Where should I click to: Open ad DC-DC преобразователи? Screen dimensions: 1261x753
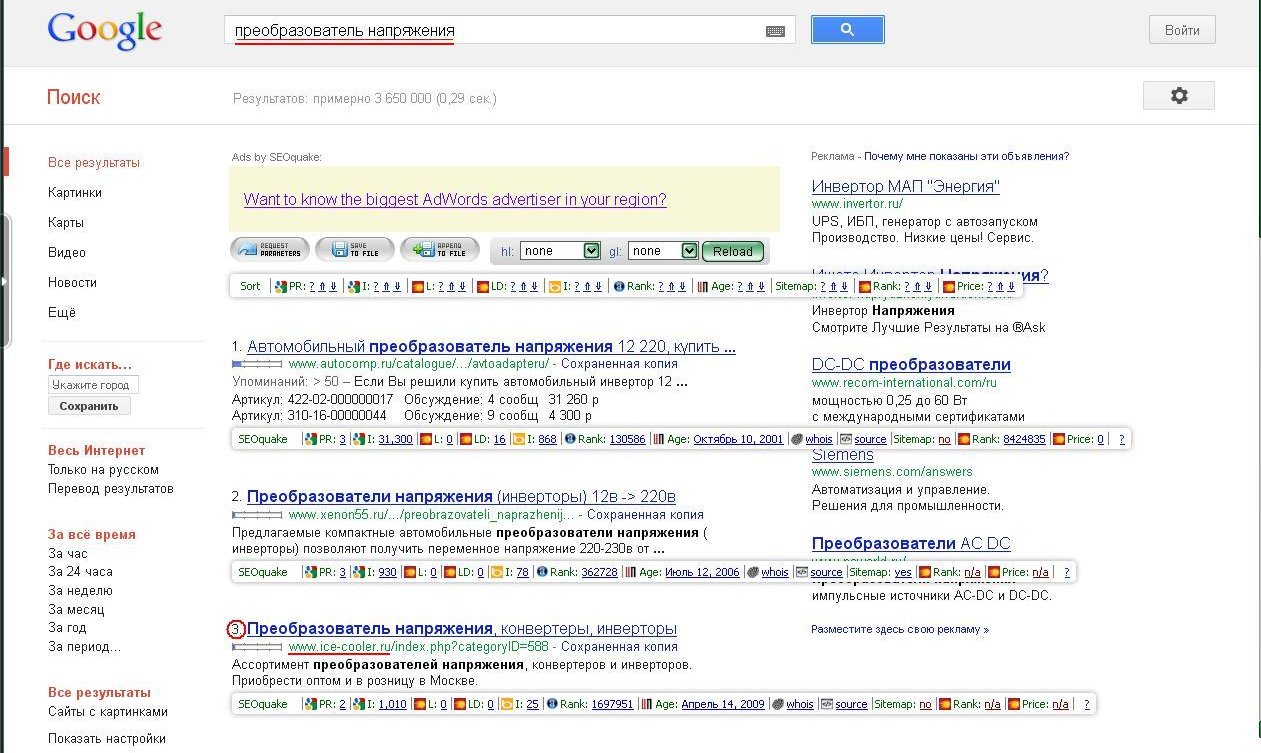911,365
